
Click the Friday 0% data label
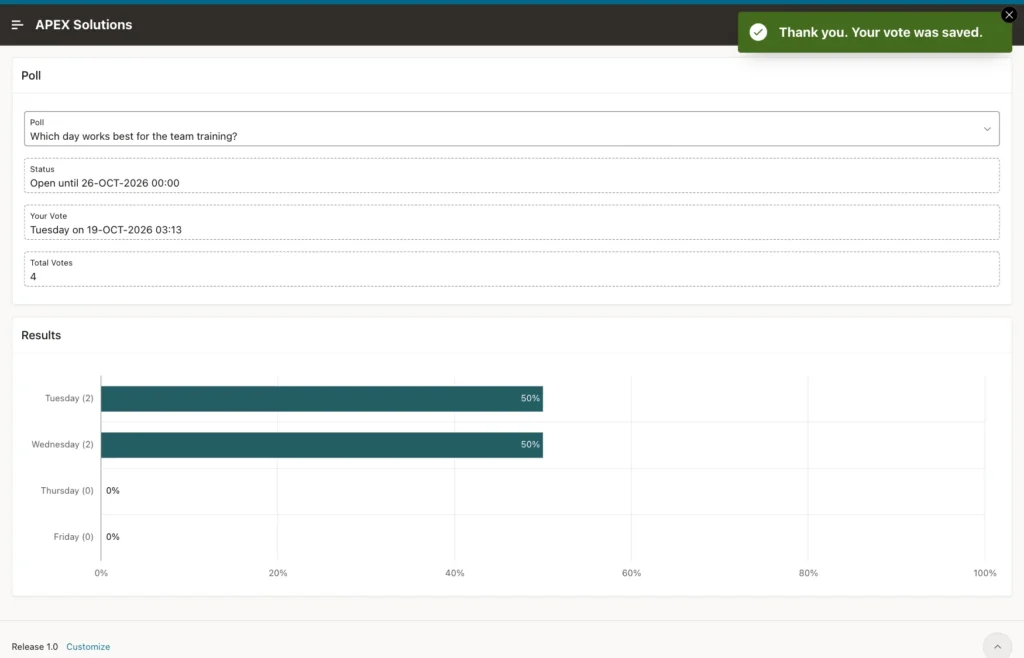tap(113, 537)
